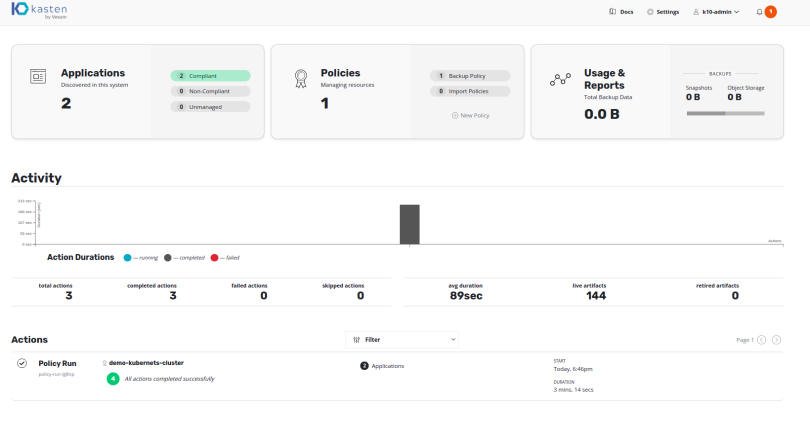Click the completed legend gray dot
The image size is (810, 439).
167,258
